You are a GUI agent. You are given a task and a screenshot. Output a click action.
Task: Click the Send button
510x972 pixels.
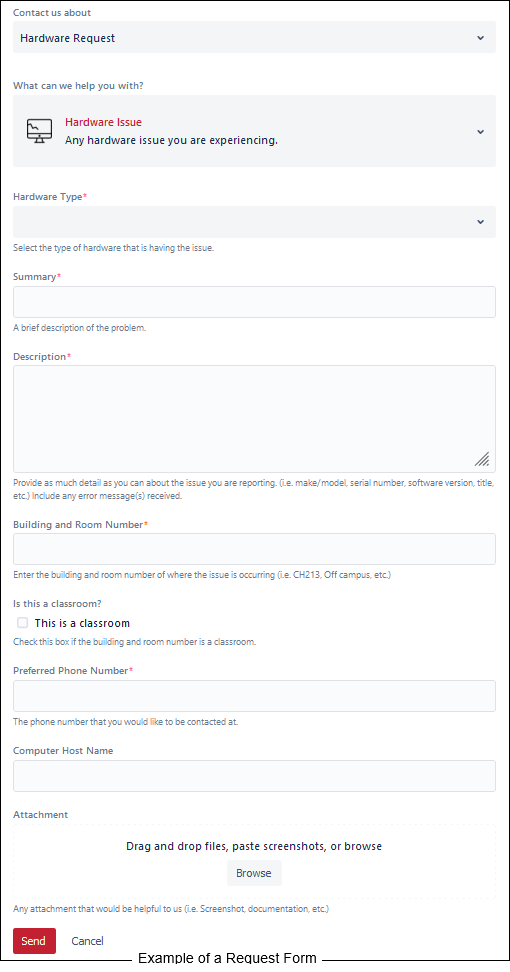[34, 940]
